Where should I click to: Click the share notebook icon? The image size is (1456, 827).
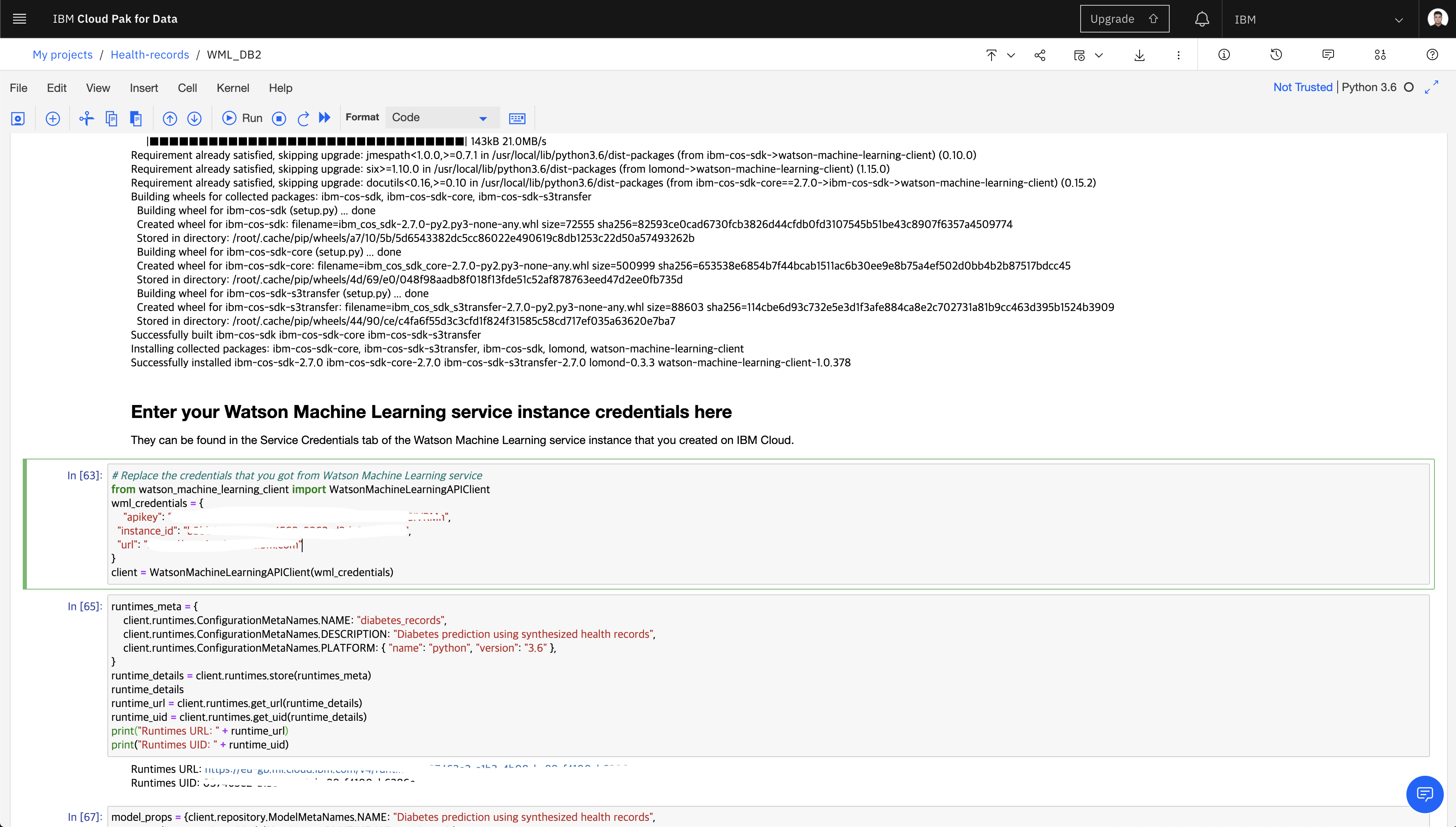(1040, 55)
